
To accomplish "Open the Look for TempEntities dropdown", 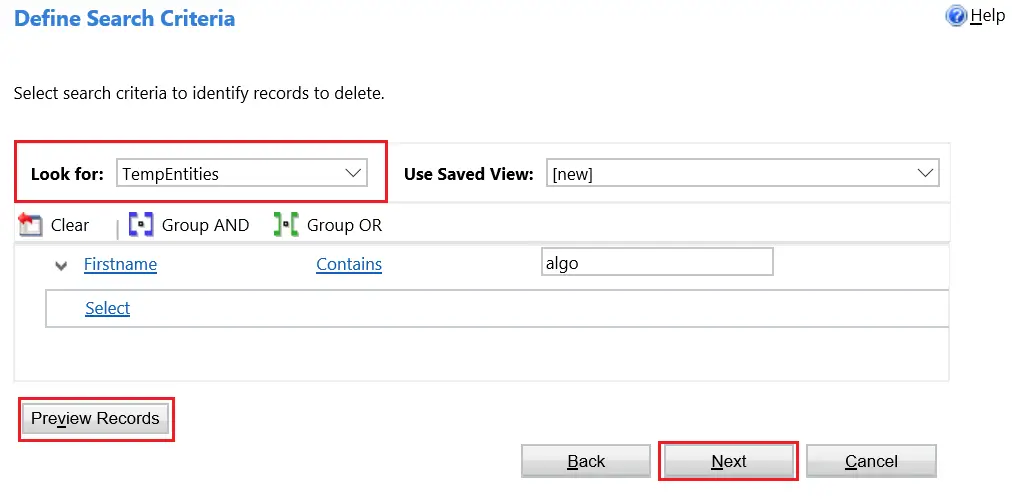I will click(x=241, y=174).
